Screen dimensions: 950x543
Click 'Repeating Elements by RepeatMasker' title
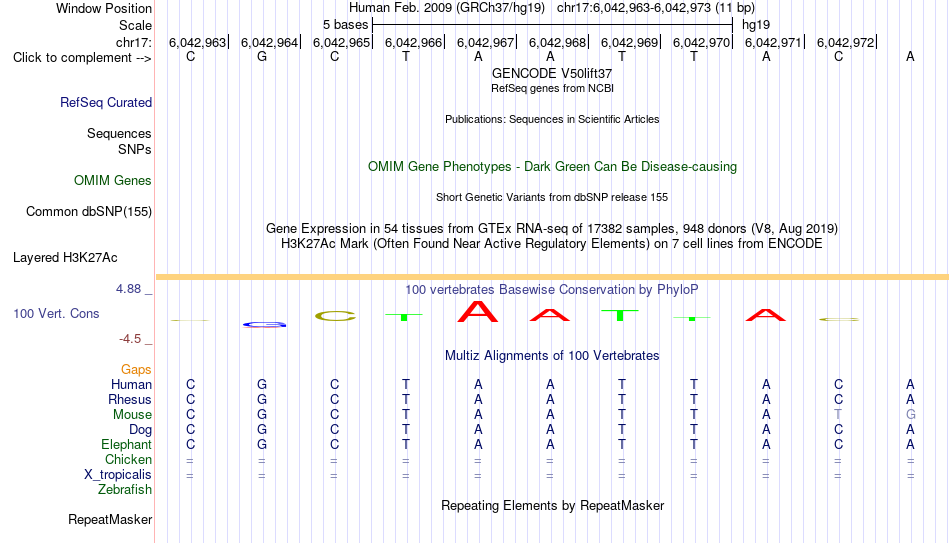[x=552, y=505]
